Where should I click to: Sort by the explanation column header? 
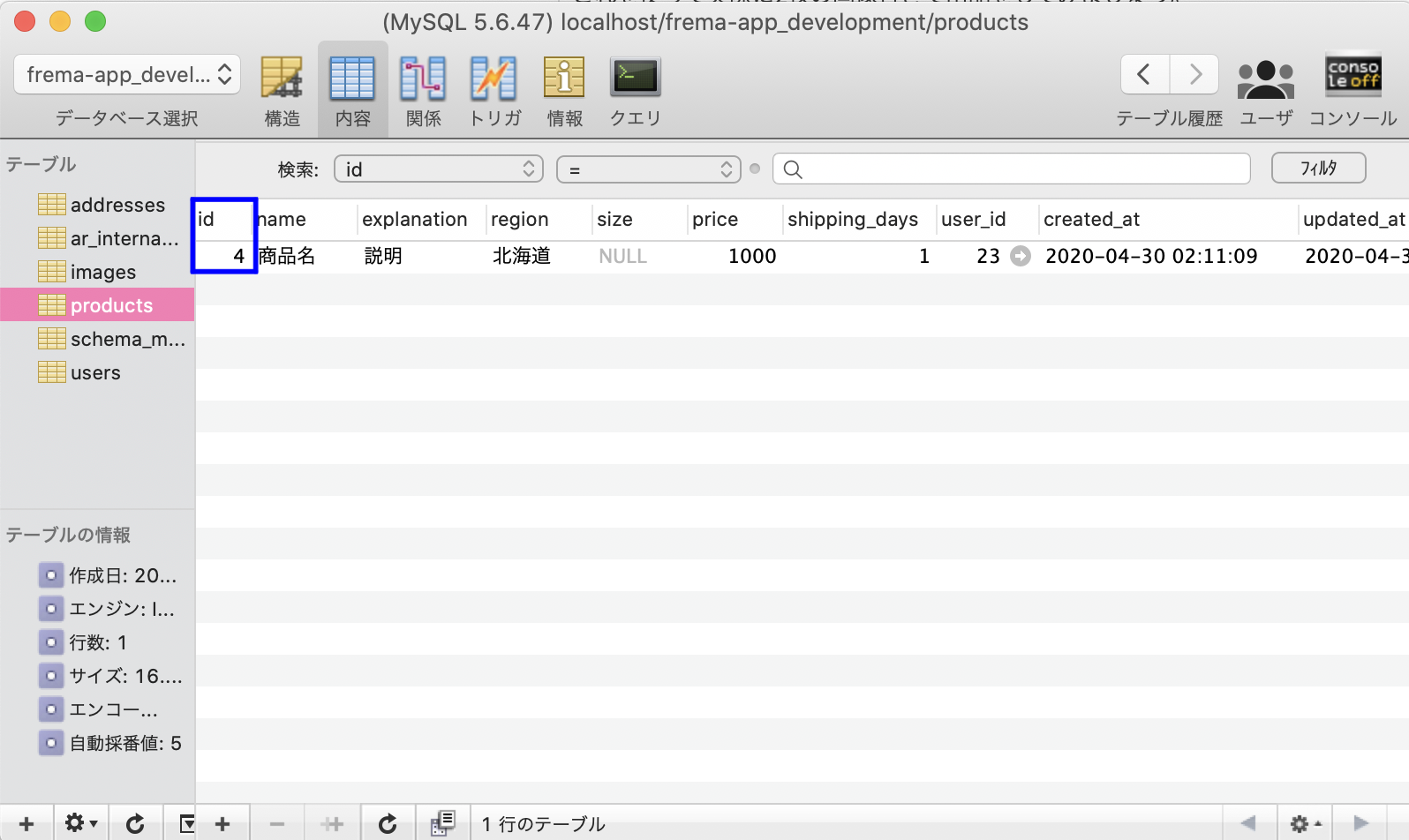point(421,219)
